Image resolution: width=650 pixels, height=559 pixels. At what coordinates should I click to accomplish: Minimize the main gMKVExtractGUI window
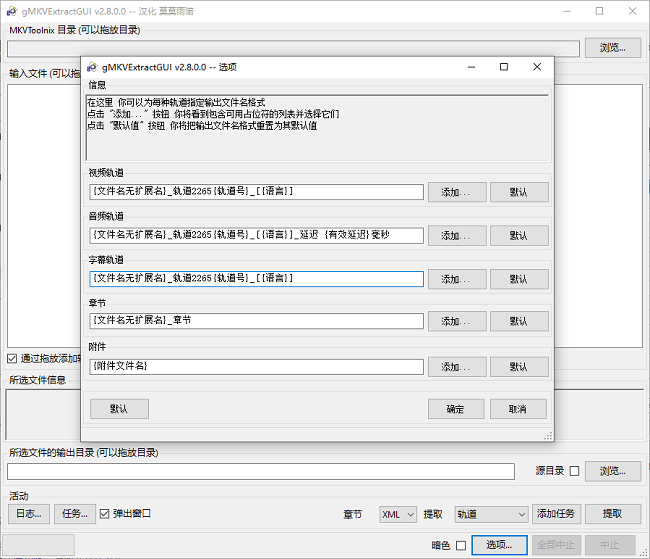point(567,11)
